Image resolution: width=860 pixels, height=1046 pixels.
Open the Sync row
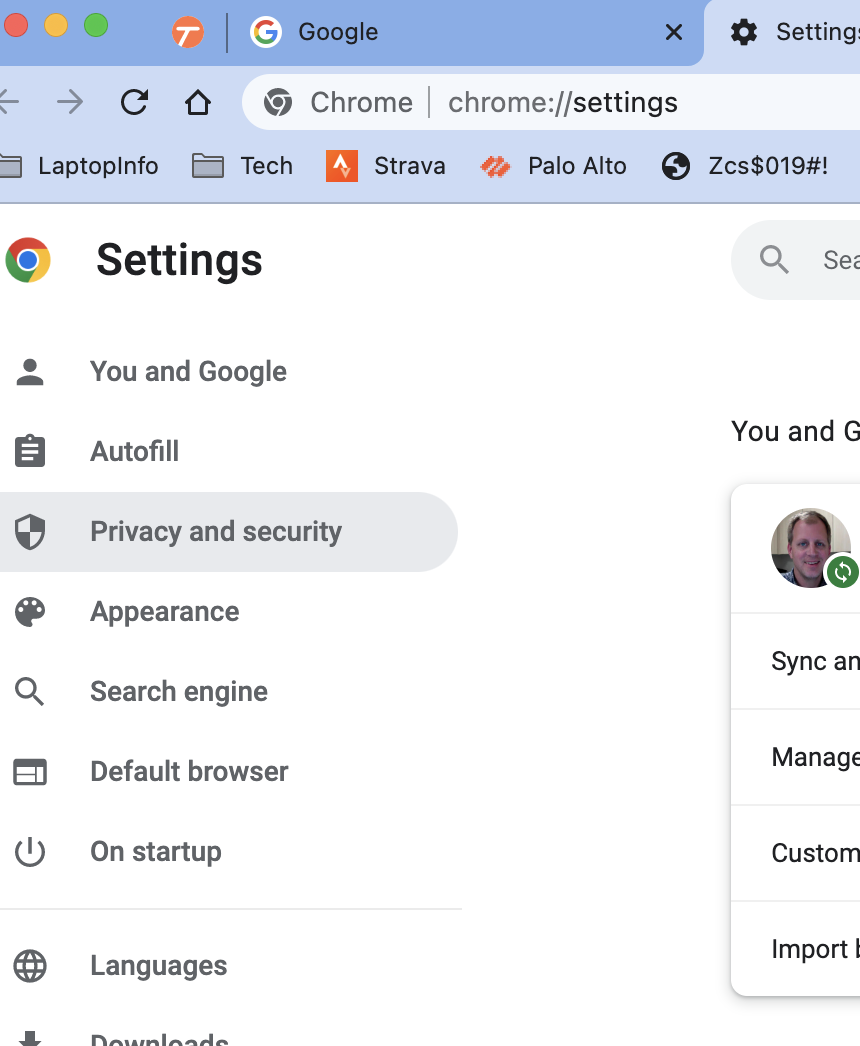(795, 661)
